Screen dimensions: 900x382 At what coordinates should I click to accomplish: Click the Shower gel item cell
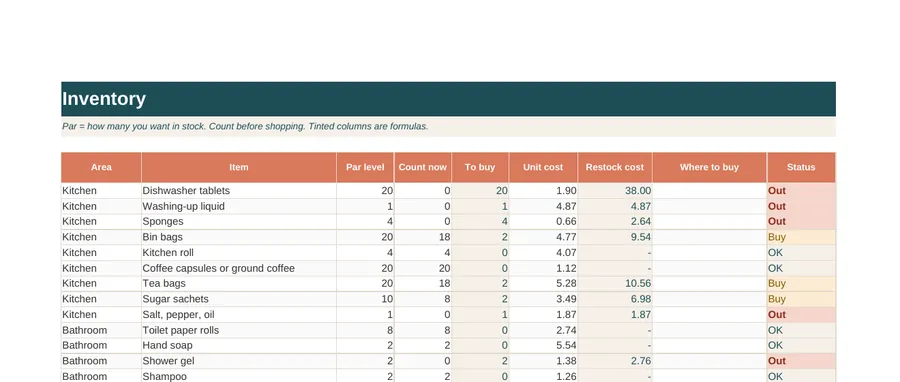(239, 361)
